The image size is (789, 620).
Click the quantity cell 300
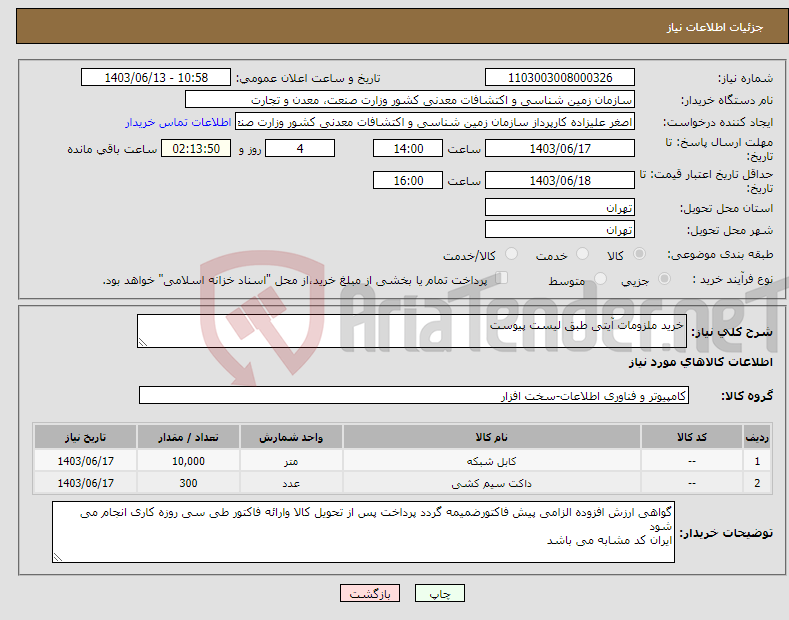coord(188,483)
